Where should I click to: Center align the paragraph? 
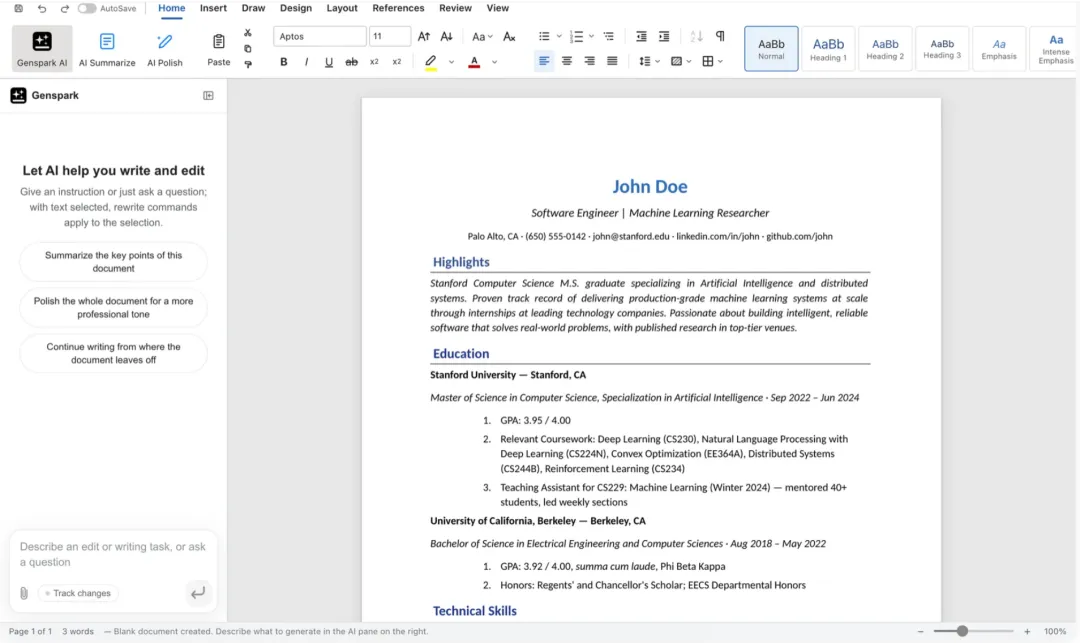(x=567, y=61)
